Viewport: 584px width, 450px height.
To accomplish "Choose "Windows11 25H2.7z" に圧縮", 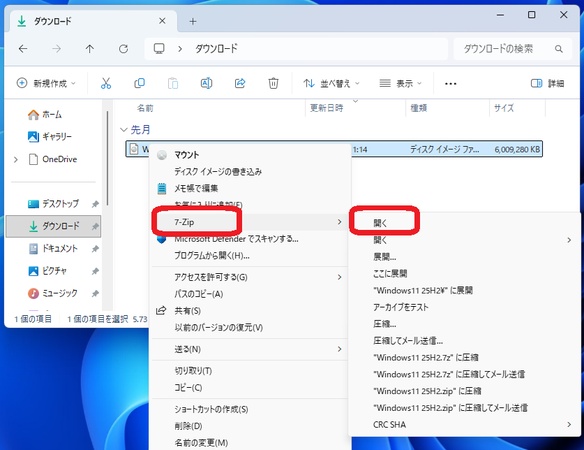I will pyautogui.click(x=464, y=357).
